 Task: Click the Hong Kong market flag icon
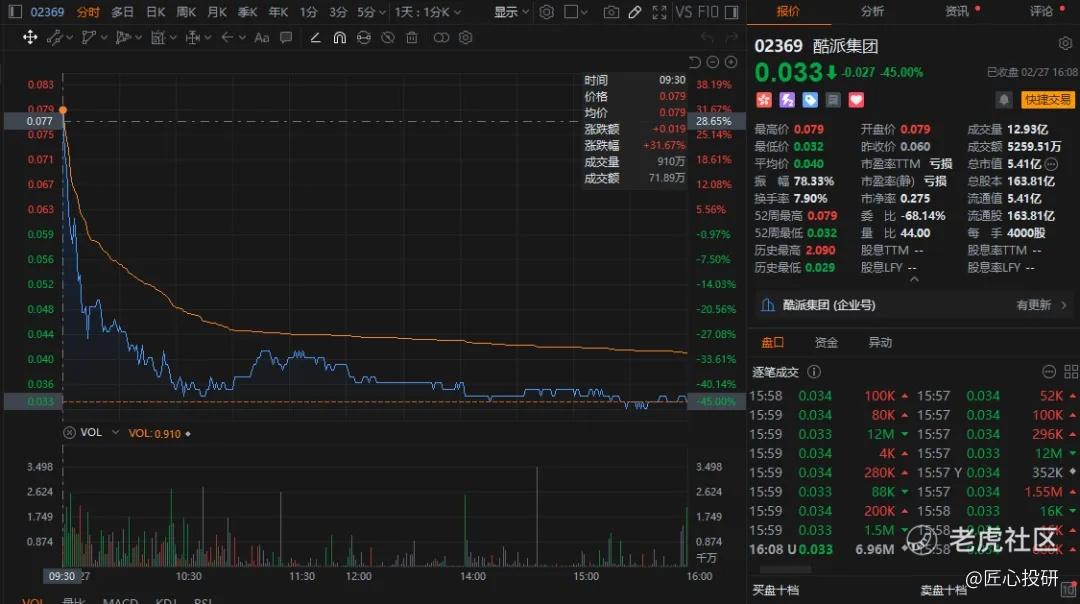[x=763, y=100]
